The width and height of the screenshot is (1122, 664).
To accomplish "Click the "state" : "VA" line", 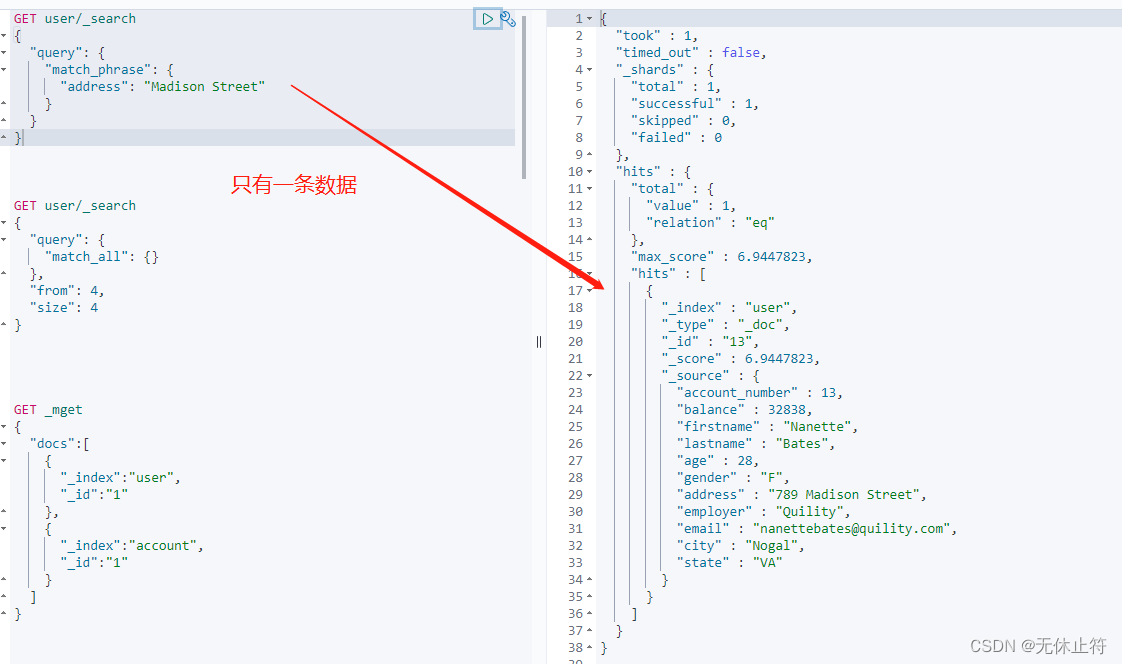I will click(729, 563).
